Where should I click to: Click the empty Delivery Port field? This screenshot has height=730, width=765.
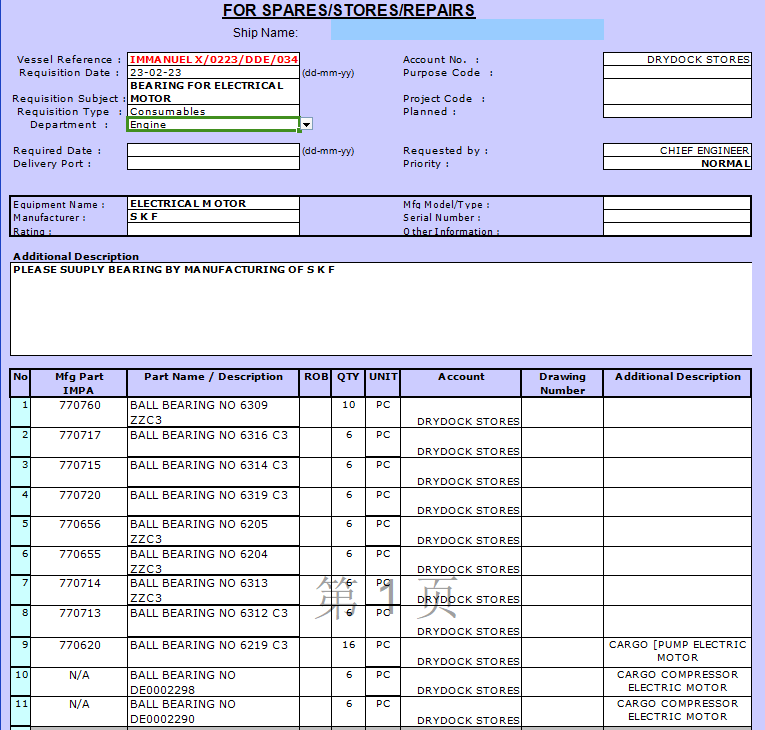click(213, 163)
